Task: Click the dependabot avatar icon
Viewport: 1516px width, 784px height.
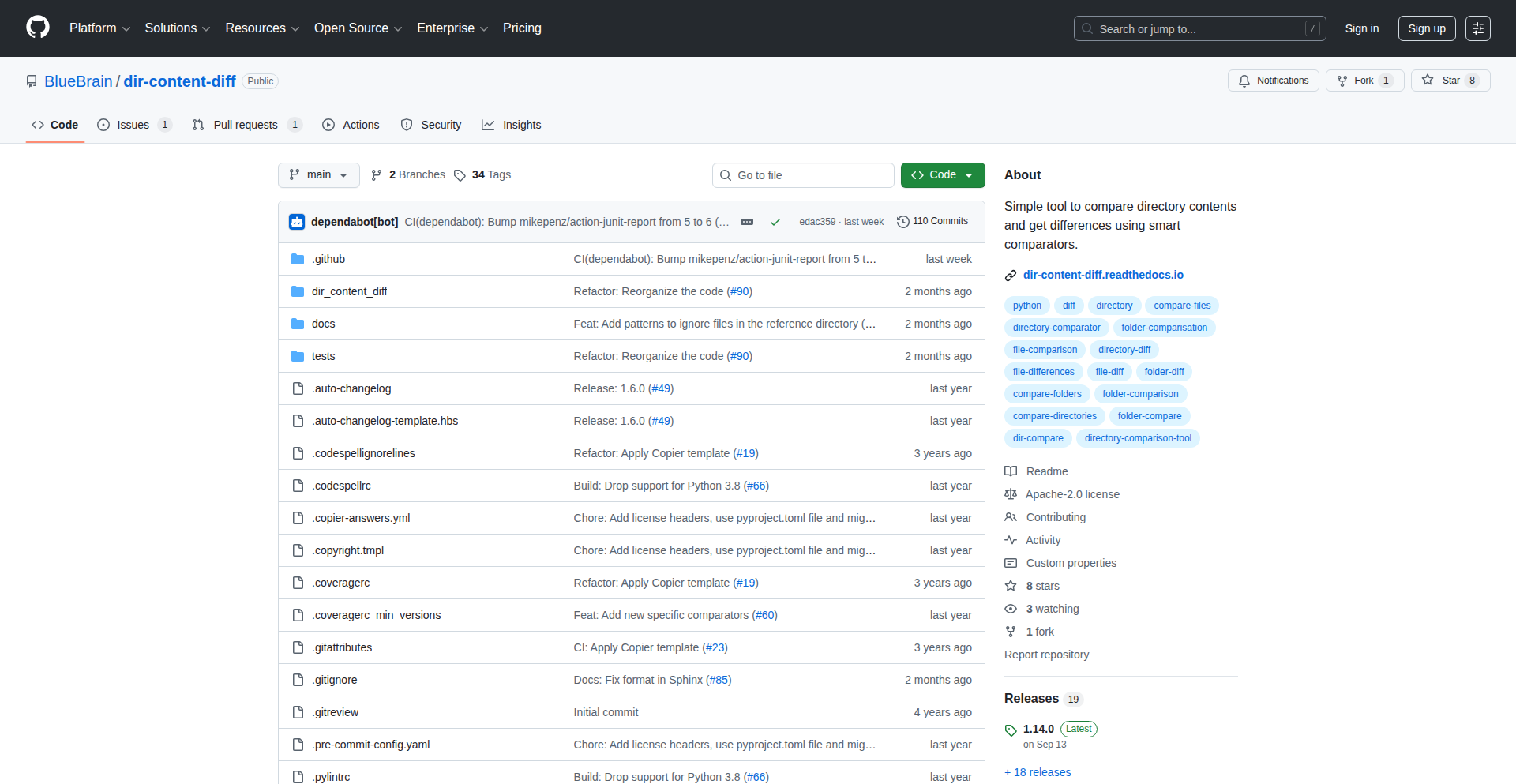Action: click(297, 222)
